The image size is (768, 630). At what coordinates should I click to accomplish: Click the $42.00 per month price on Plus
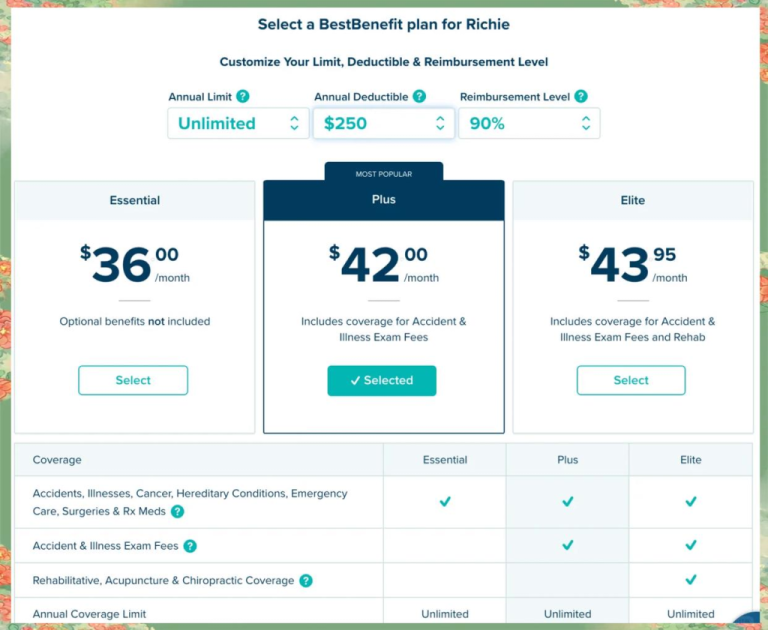click(x=384, y=265)
